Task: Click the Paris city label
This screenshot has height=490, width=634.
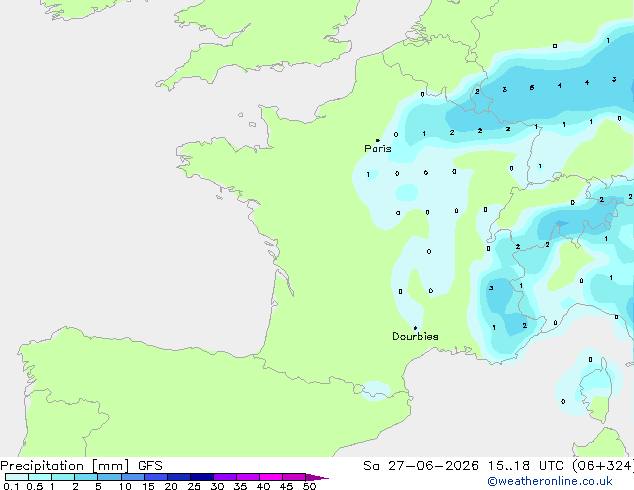Action: pyautogui.click(x=378, y=149)
